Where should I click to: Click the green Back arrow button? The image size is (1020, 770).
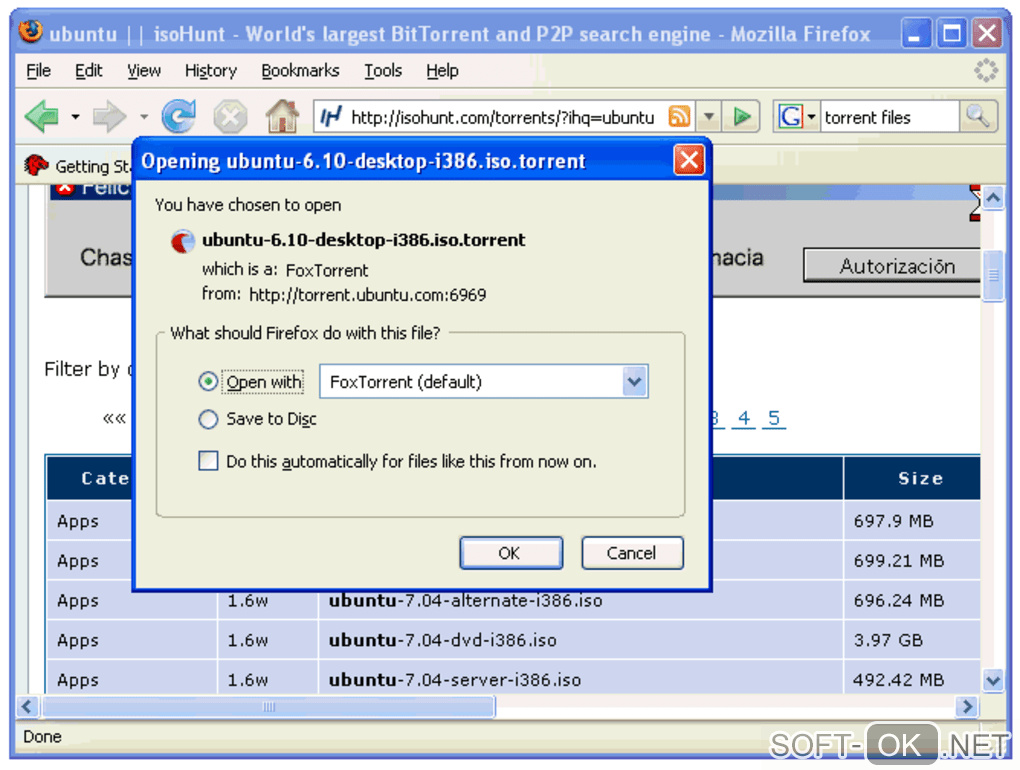43,117
